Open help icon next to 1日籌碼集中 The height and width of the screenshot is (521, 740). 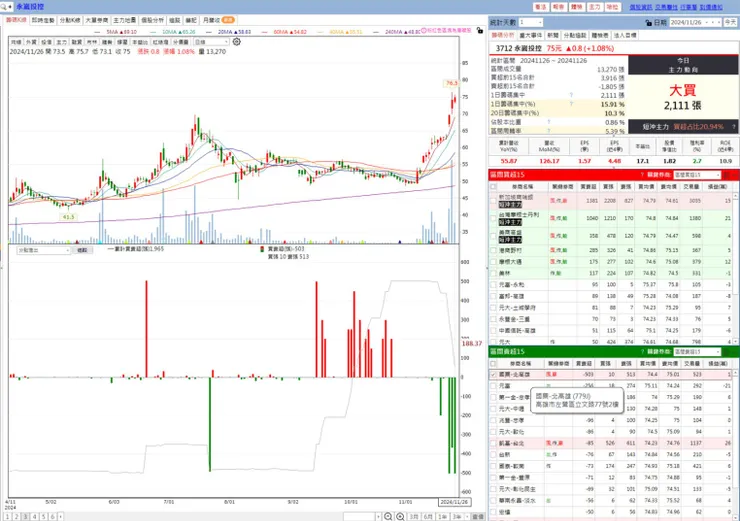pos(571,95)
